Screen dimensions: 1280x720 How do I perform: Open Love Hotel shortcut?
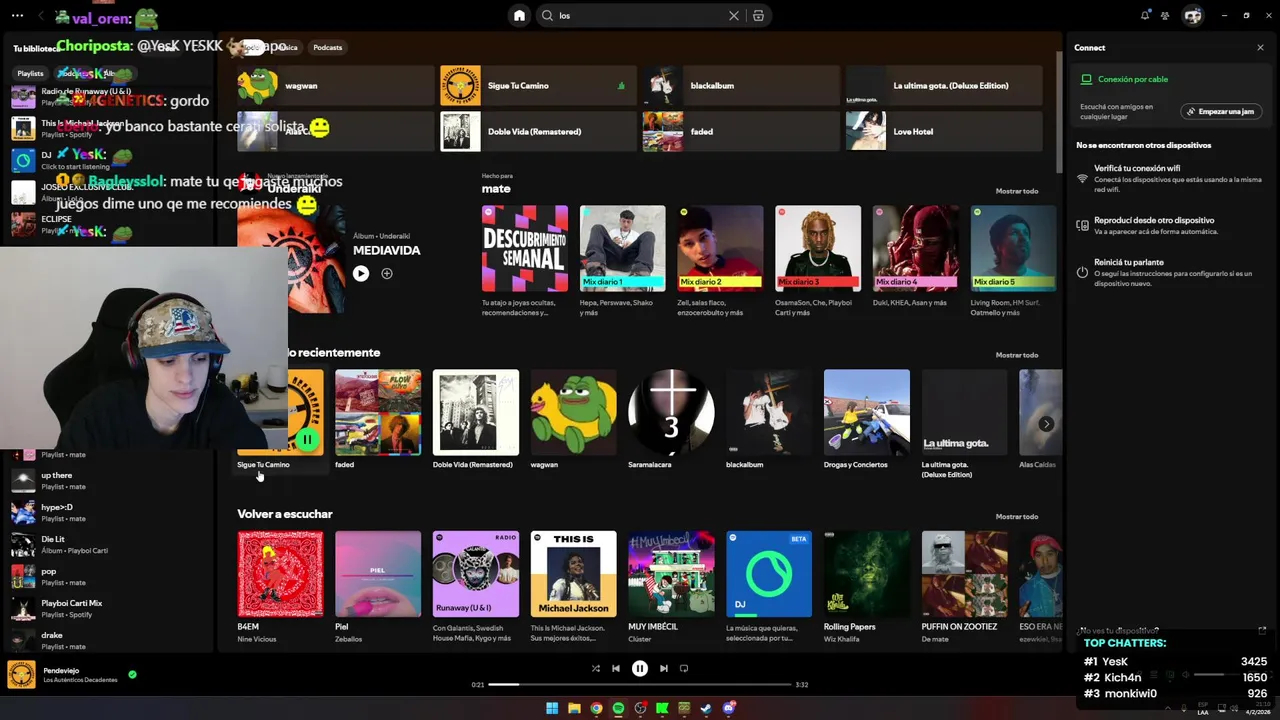click(x=943, y=131)
